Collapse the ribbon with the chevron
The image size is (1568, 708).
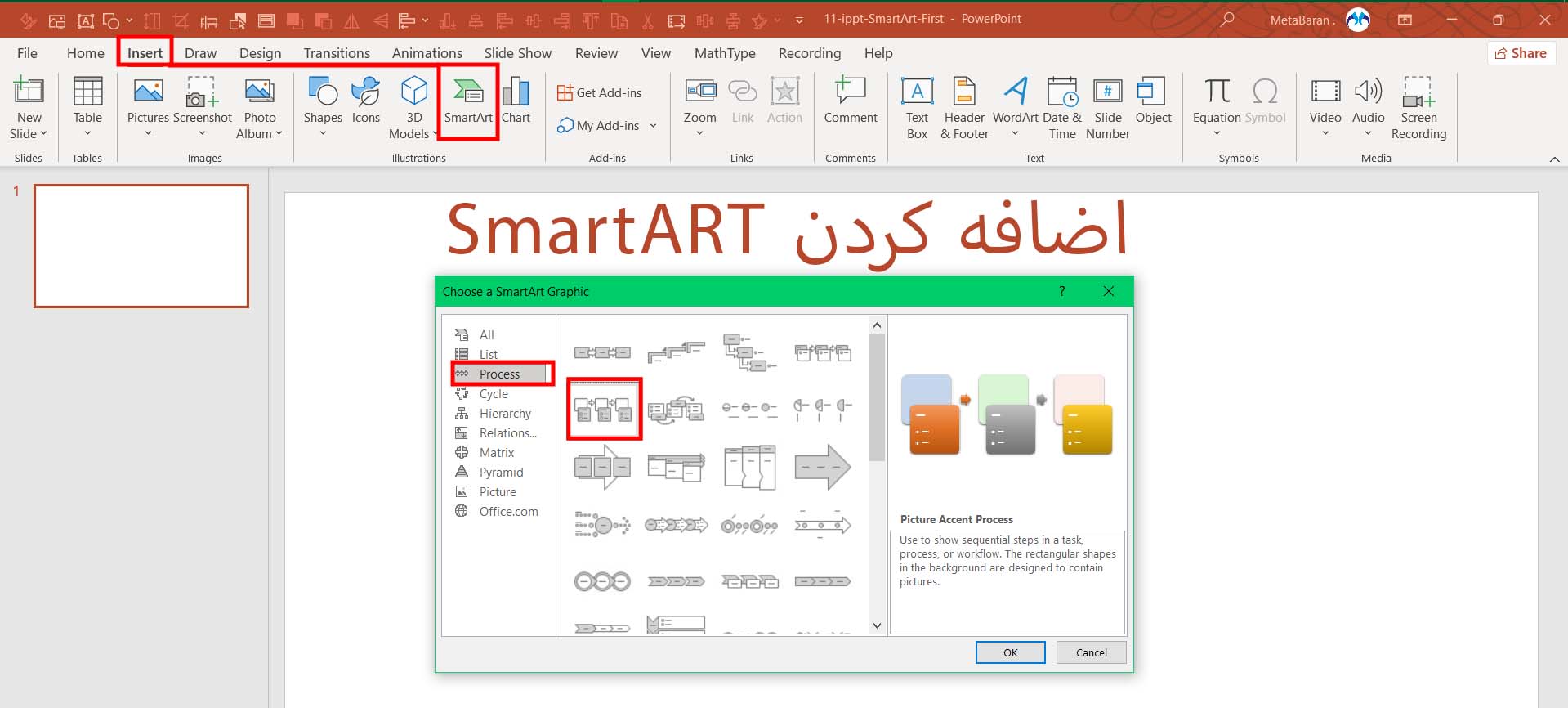tap(1554, 159)
